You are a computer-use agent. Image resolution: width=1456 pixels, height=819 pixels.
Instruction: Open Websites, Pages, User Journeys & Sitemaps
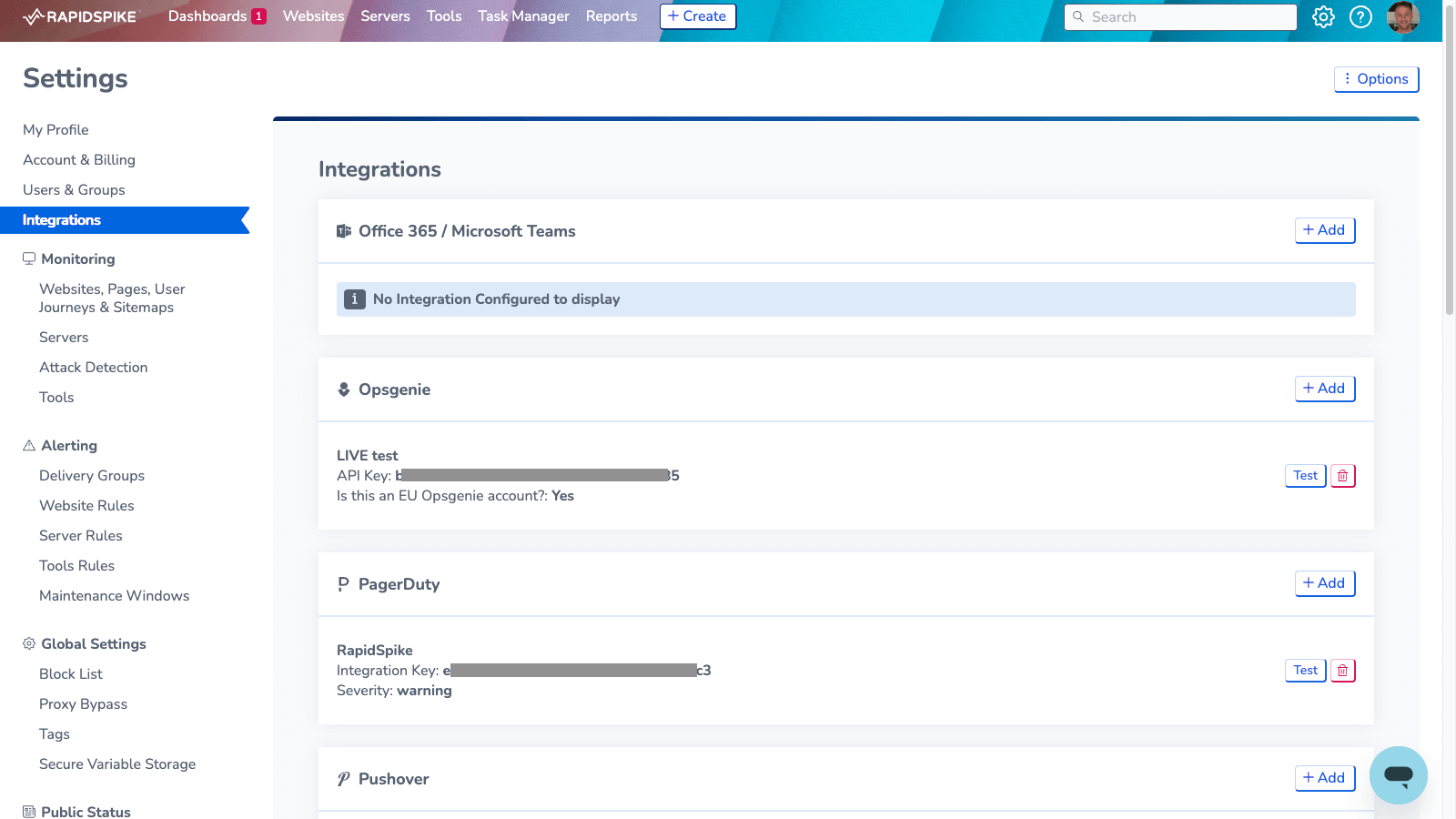click(112, 298)
